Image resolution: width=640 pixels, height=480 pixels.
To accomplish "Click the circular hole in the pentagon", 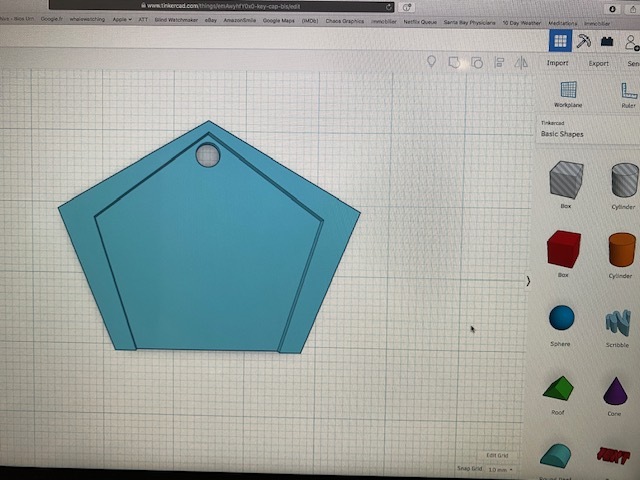I will [x=208, y=155].
